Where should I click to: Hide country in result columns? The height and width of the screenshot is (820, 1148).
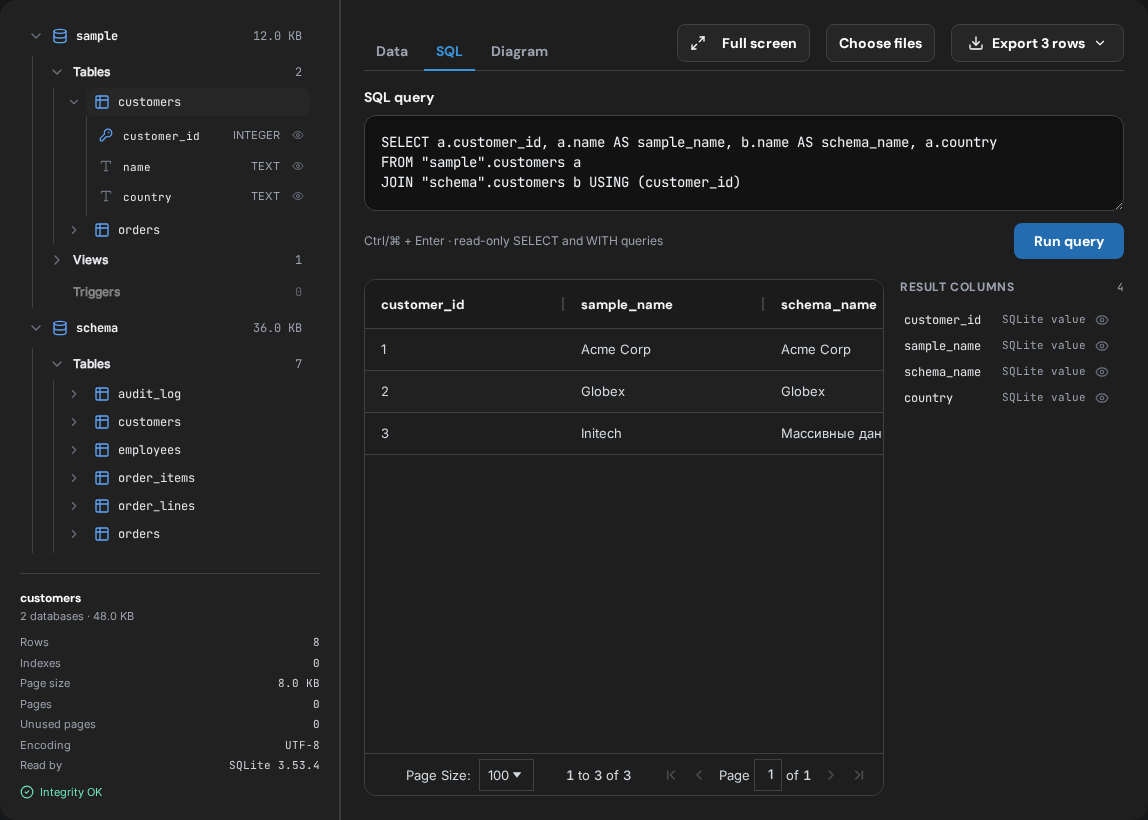click(x=1102, y=398)
